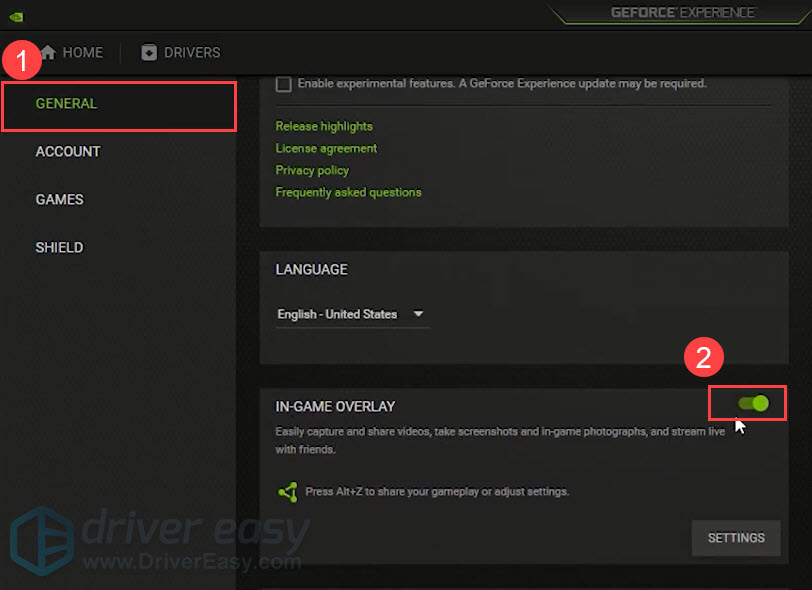This screenshot has width=812, height=590.
Task: Click Frequently asked questions link
Action: click(348, 192)
